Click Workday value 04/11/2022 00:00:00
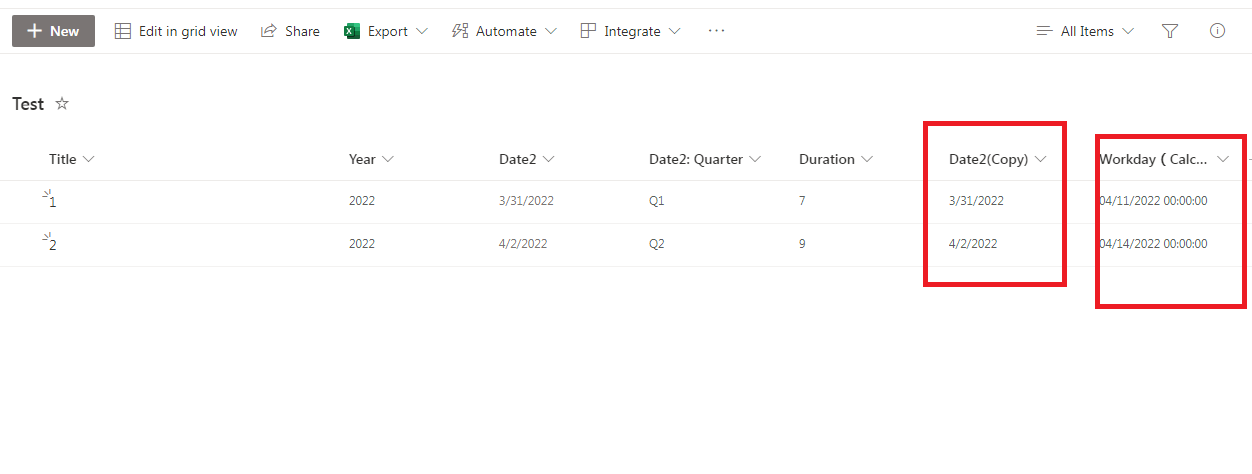Viewport: 1252px width, 474px height. [1153, 201]
